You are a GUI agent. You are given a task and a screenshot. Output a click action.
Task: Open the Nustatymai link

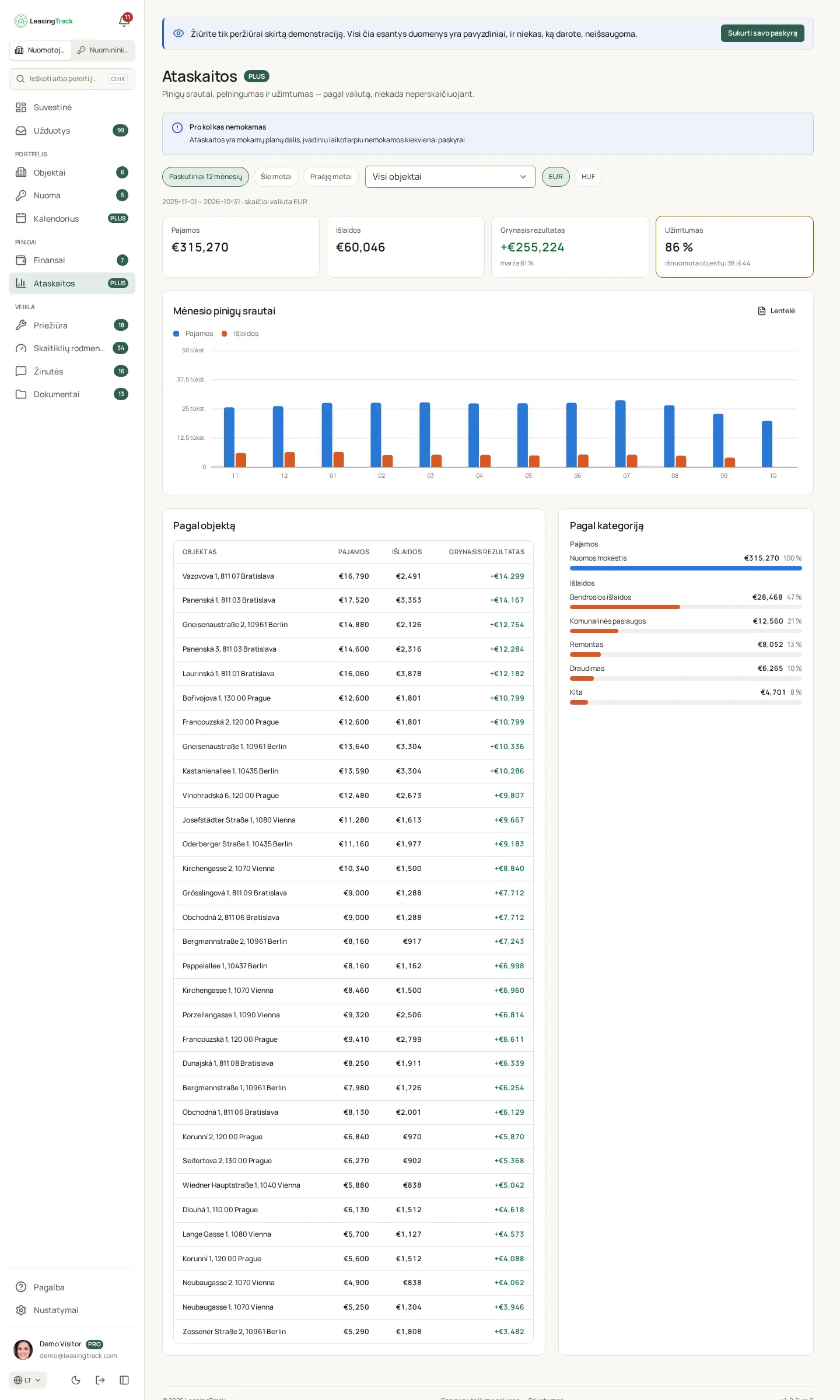click(72, 1310)
